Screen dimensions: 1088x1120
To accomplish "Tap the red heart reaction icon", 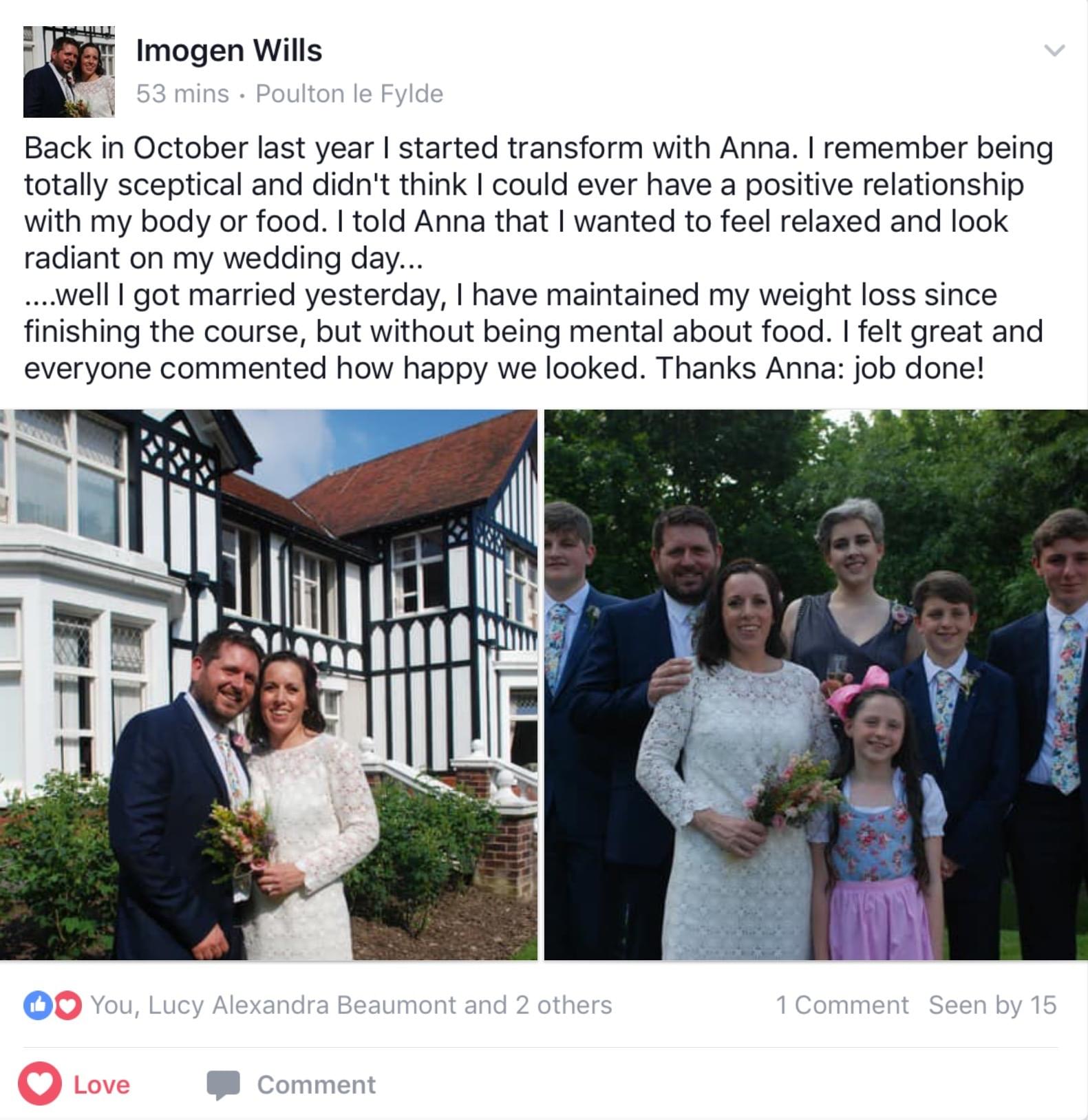I will coord(67,1005).
